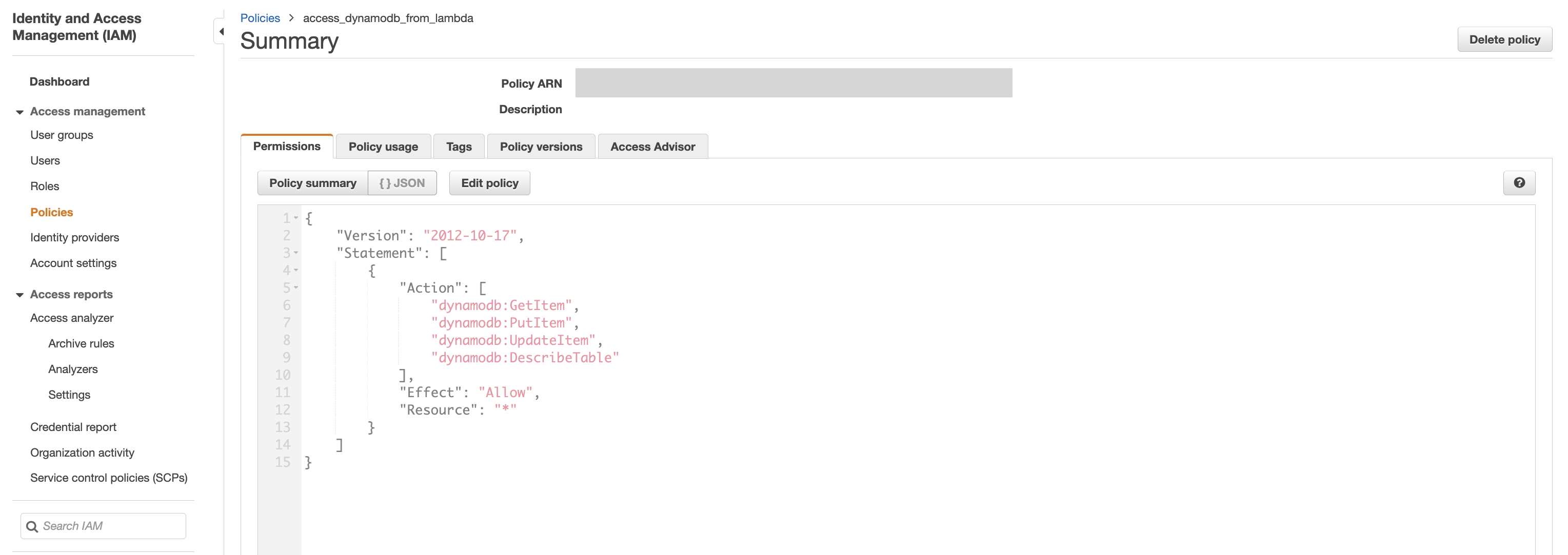Screen dimensions: 1568x555
Task: Select Policies in the sidebar
Action: pos(52,212)
